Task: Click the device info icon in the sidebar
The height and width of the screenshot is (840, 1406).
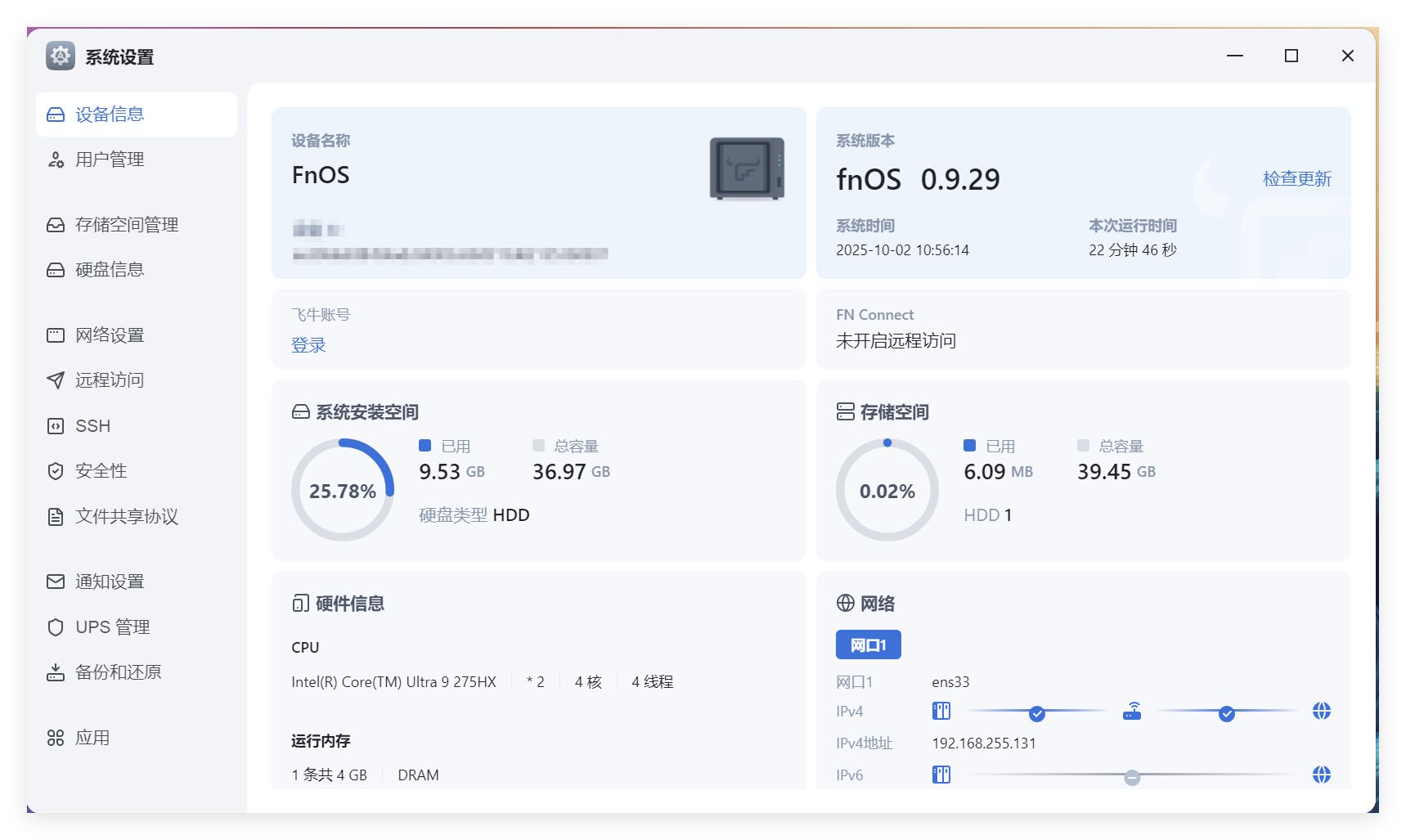Action: [x=56, y=115]
